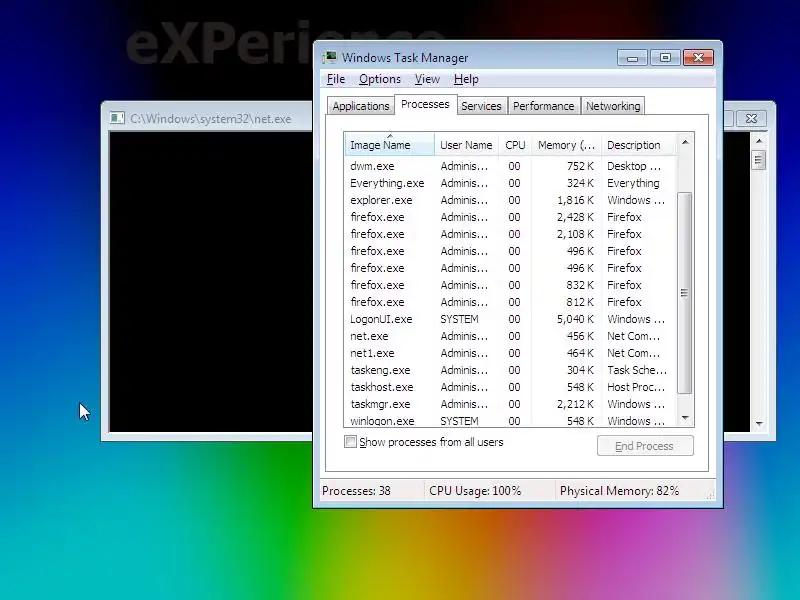
Task: Select the explorer.exe process
Action: pyautogui.click(x=510, y=200)
